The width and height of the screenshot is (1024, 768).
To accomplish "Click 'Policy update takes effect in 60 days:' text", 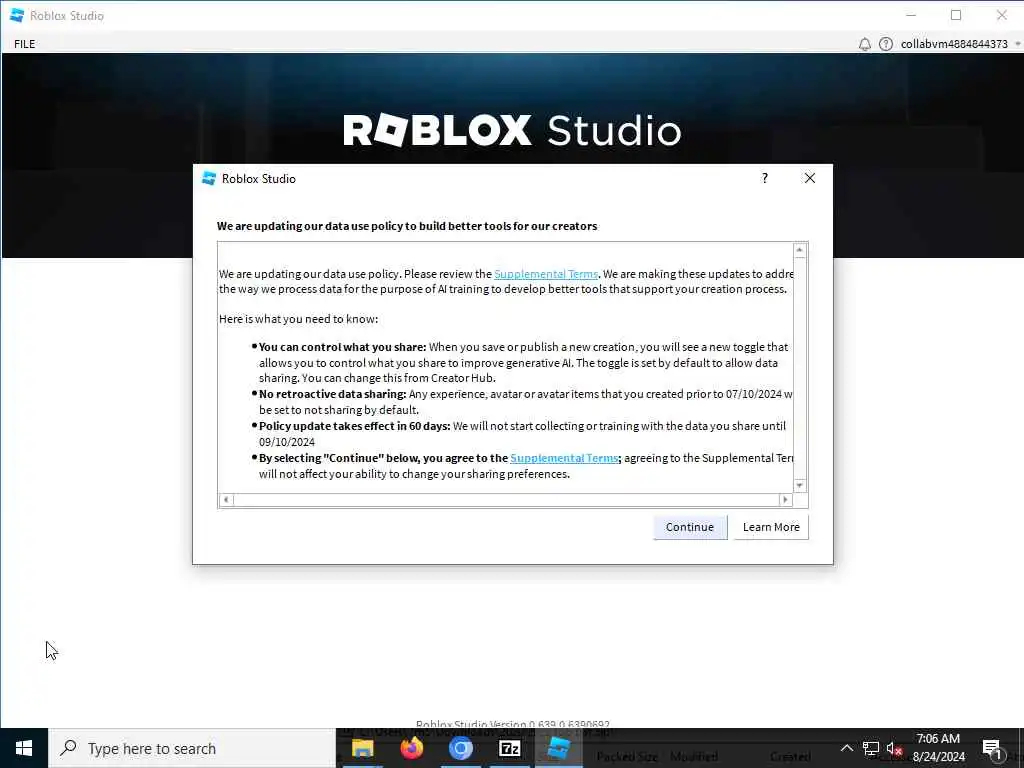I will pyautogui.click(x=355, y=426).
